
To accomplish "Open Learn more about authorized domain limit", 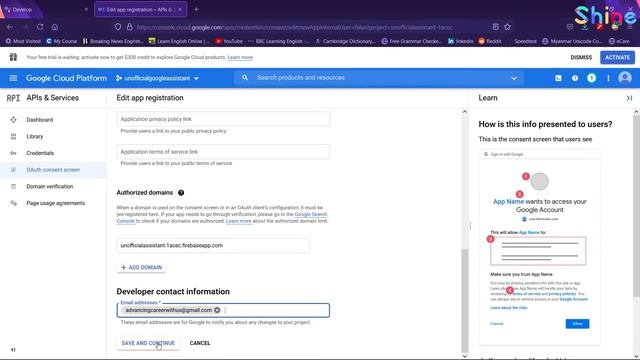I will click(239, 221).
